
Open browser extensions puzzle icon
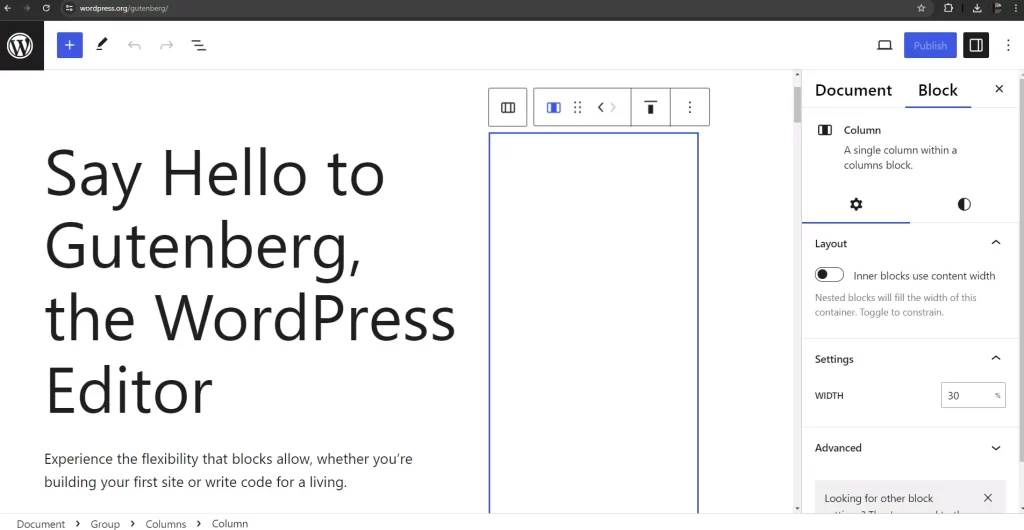coord(948,8)
